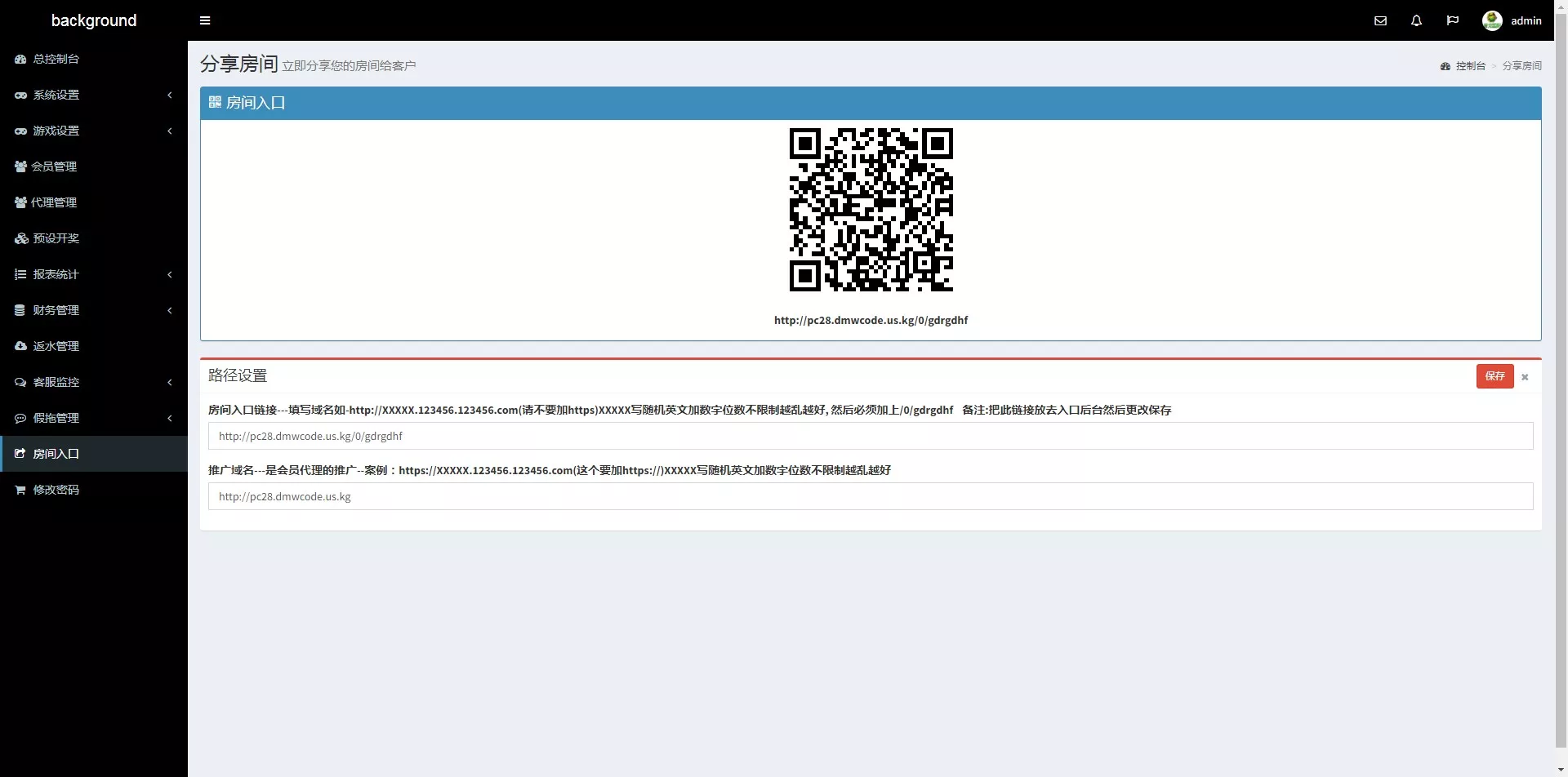This screenshot has width=1568, height=777.
Task: Open the bell notifications icon
Action: tap(1416, 20)
